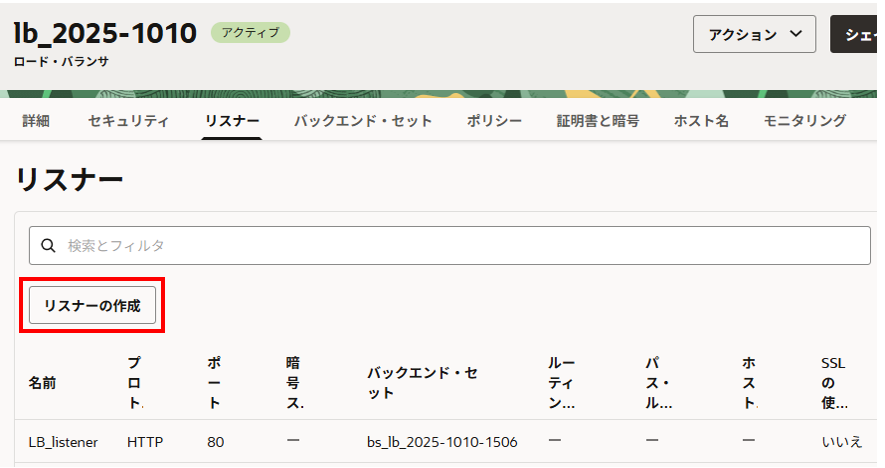Click the バックエンド・セット table column header
885x468 pixels.
pos(422,383)
